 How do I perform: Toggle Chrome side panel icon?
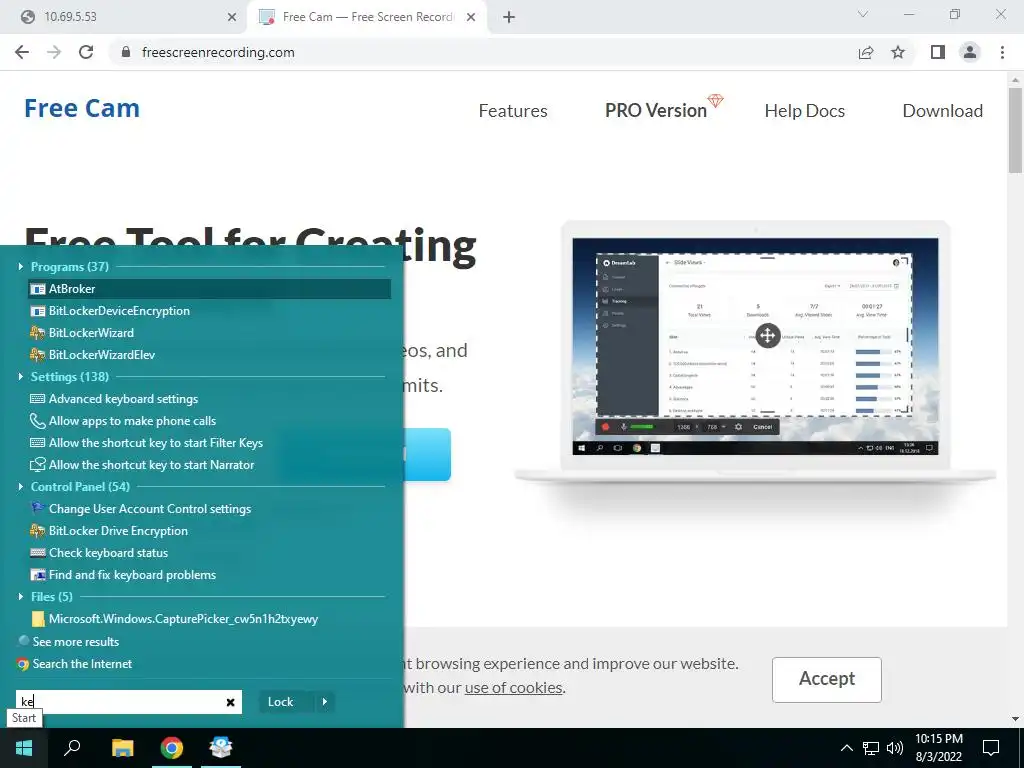(938, 52)
